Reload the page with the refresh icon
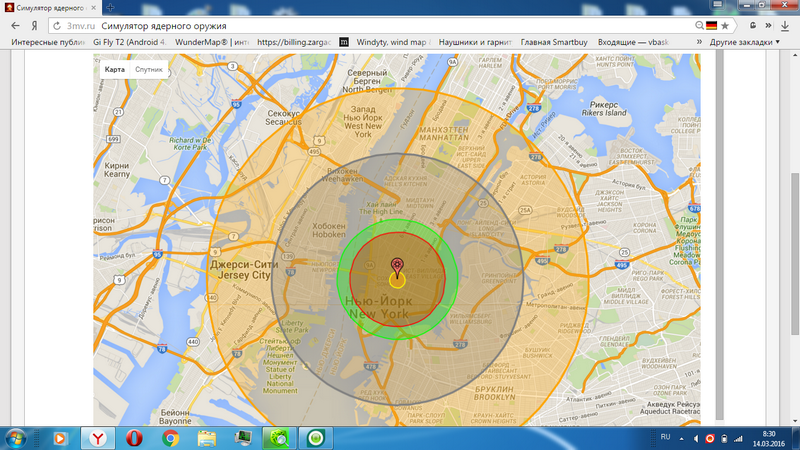This screenshot has height=450, width=800. click(x=57, y=26)
